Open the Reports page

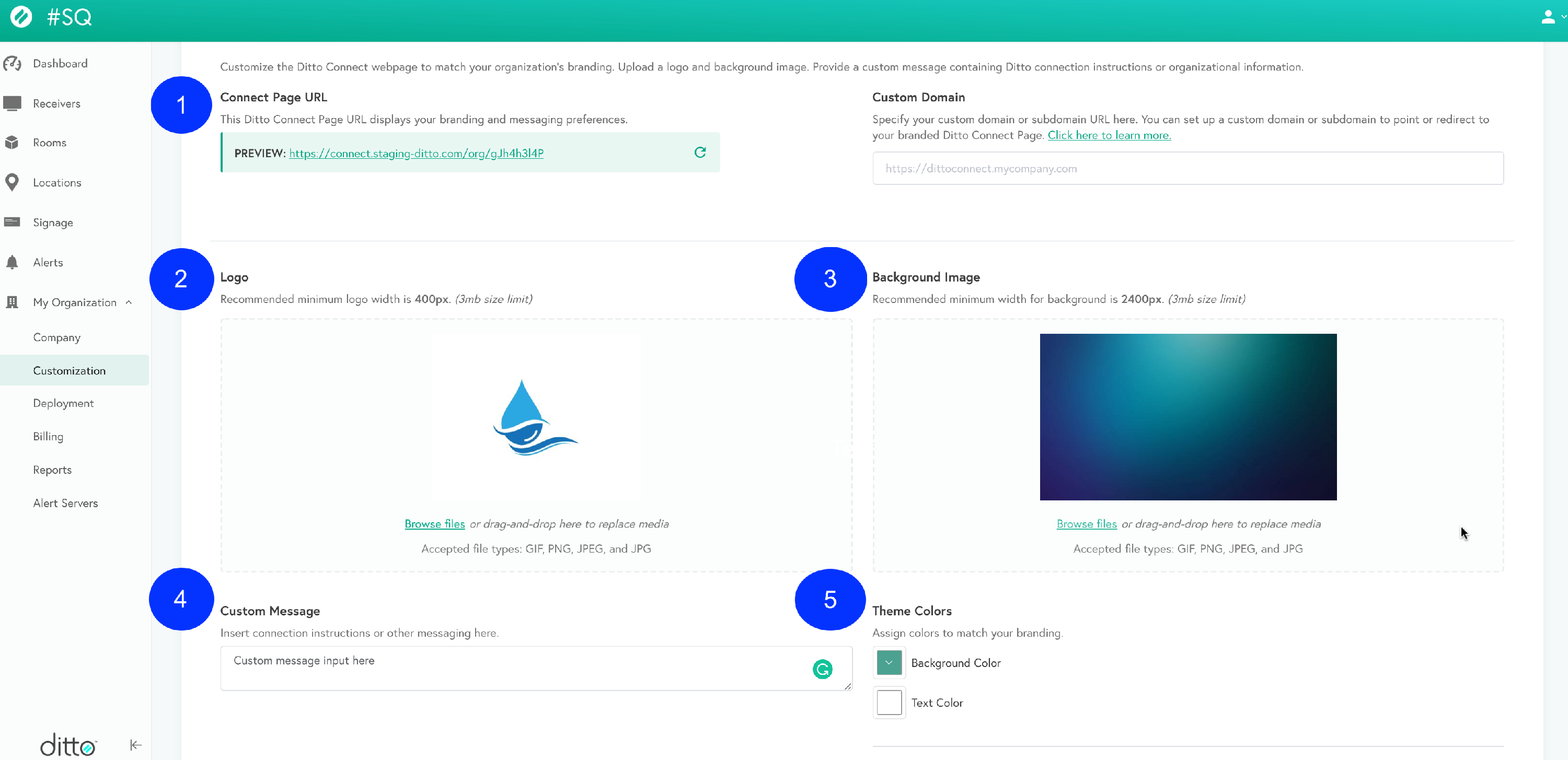tap(52, 470)
